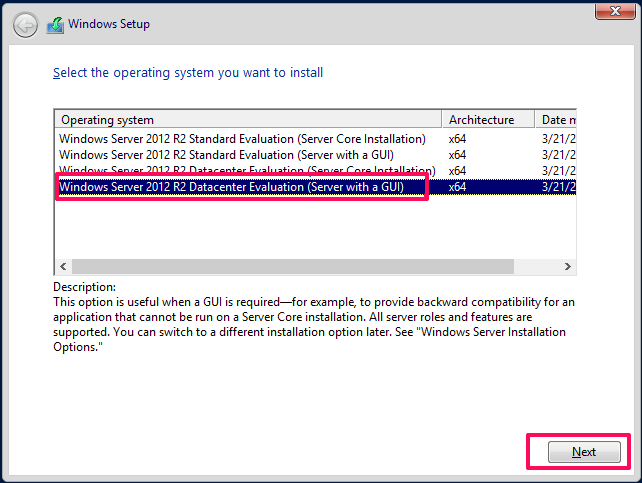Select Datacenter Evaluation (Server Core Installation) row
This screenshot has height=483, width=642.
tap(315, 171)
